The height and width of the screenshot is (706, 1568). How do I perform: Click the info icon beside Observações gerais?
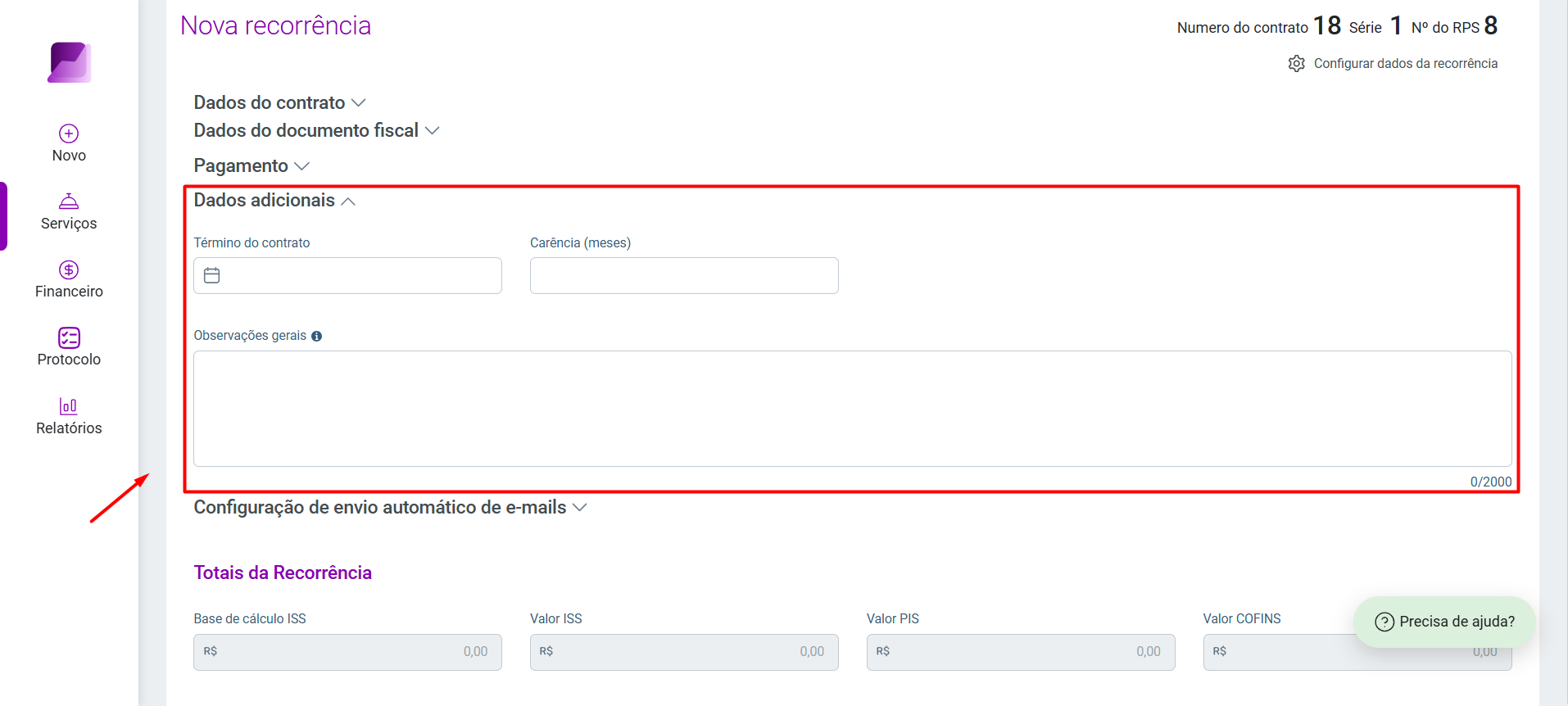[x=317, y=336]
